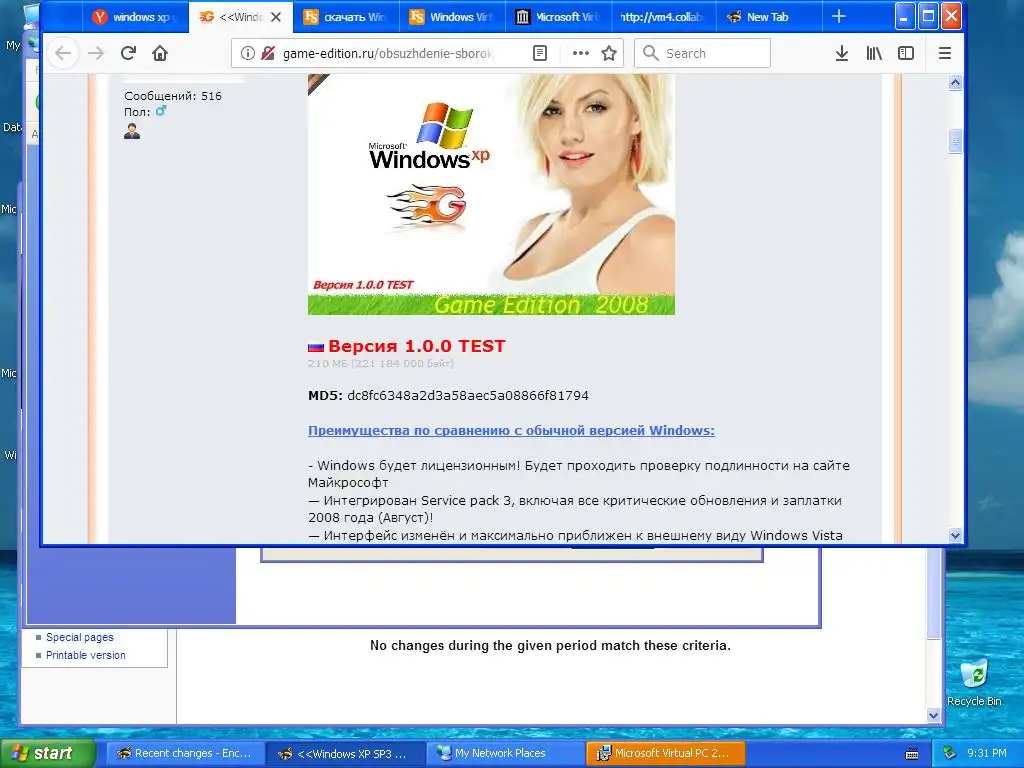Click the 'Версия 1.0.0 TEST' heading

coord(417,346)
